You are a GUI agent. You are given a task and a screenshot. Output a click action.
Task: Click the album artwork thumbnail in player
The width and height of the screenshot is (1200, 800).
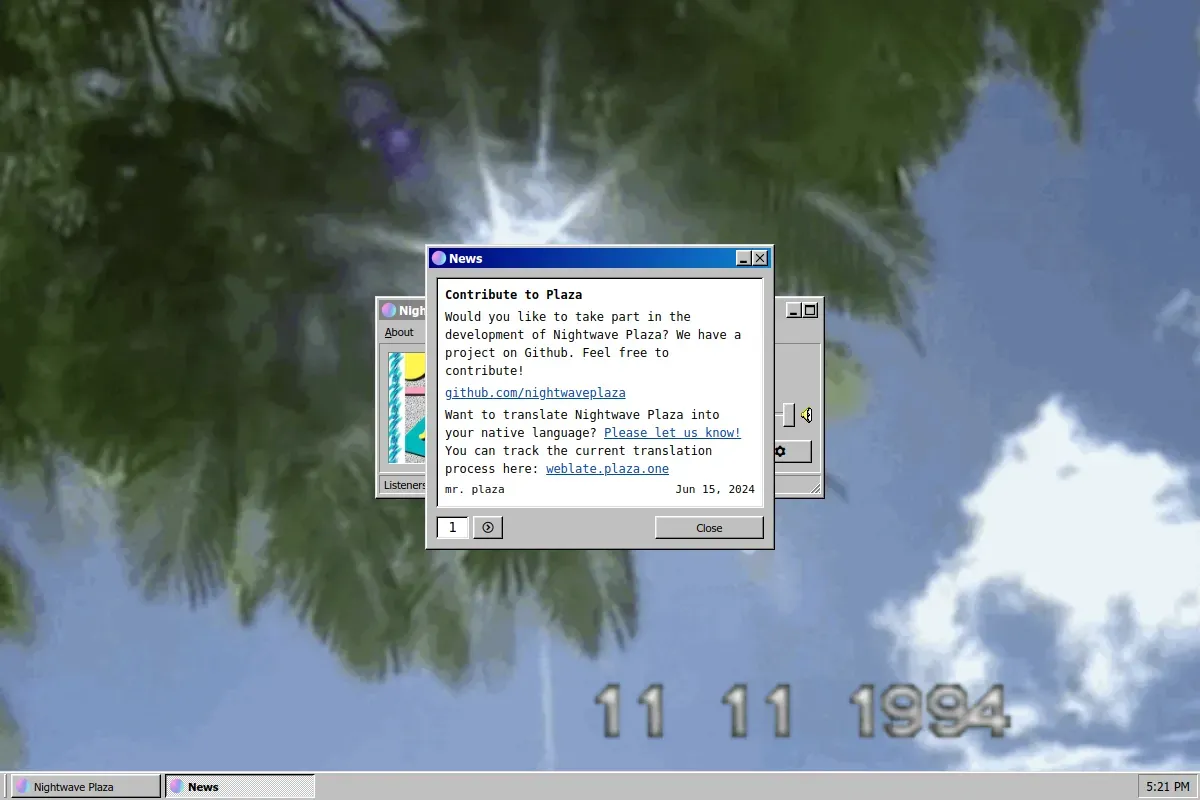tap(407, 407)
